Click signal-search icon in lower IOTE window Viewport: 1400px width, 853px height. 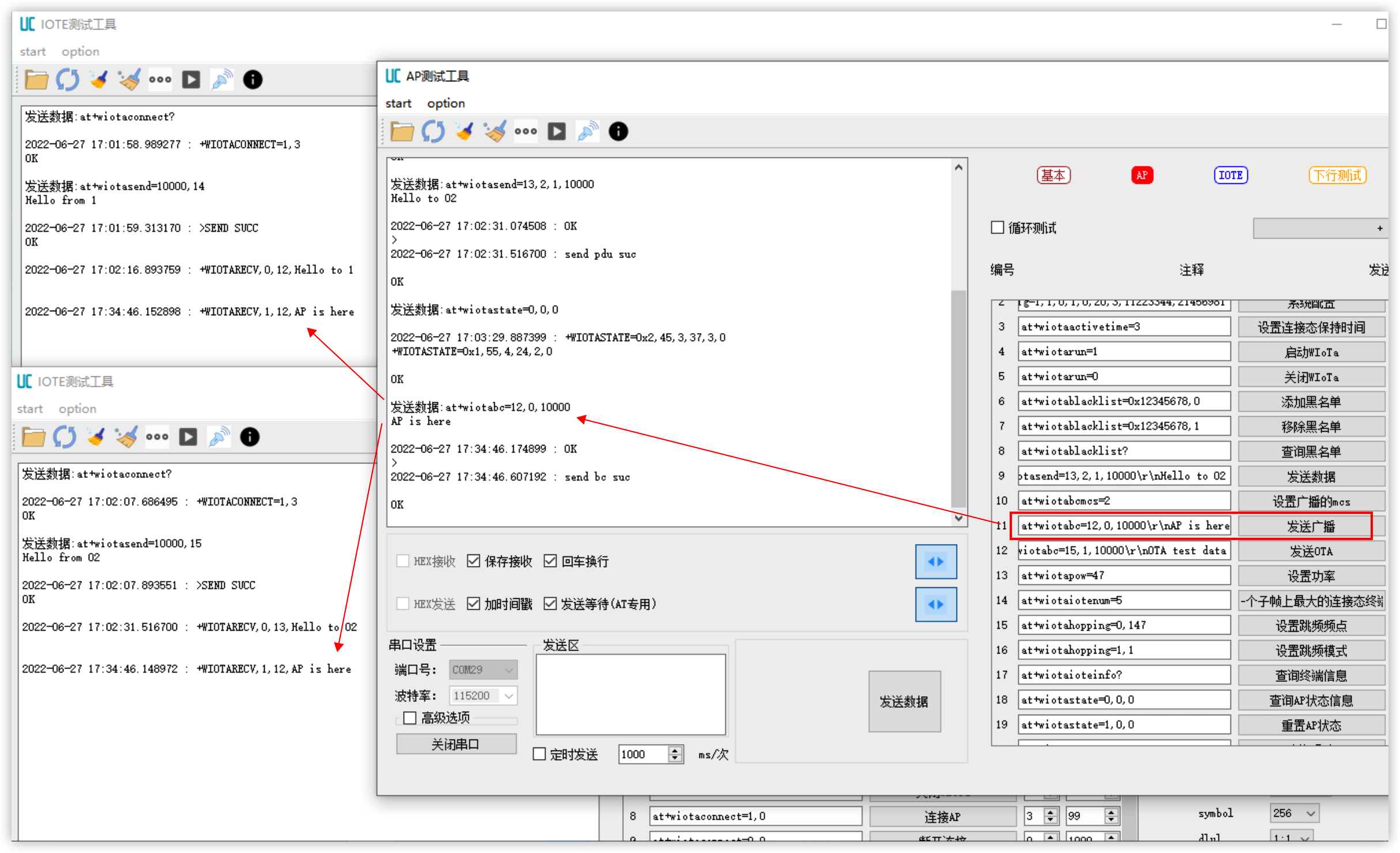pyautogui.click(x=219, y=437)
